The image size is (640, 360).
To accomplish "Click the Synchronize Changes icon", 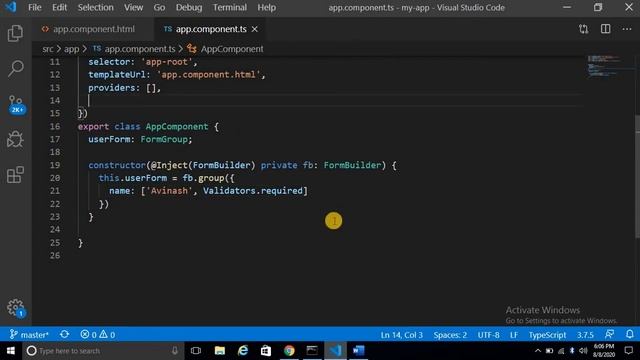I will pos(64,335).
